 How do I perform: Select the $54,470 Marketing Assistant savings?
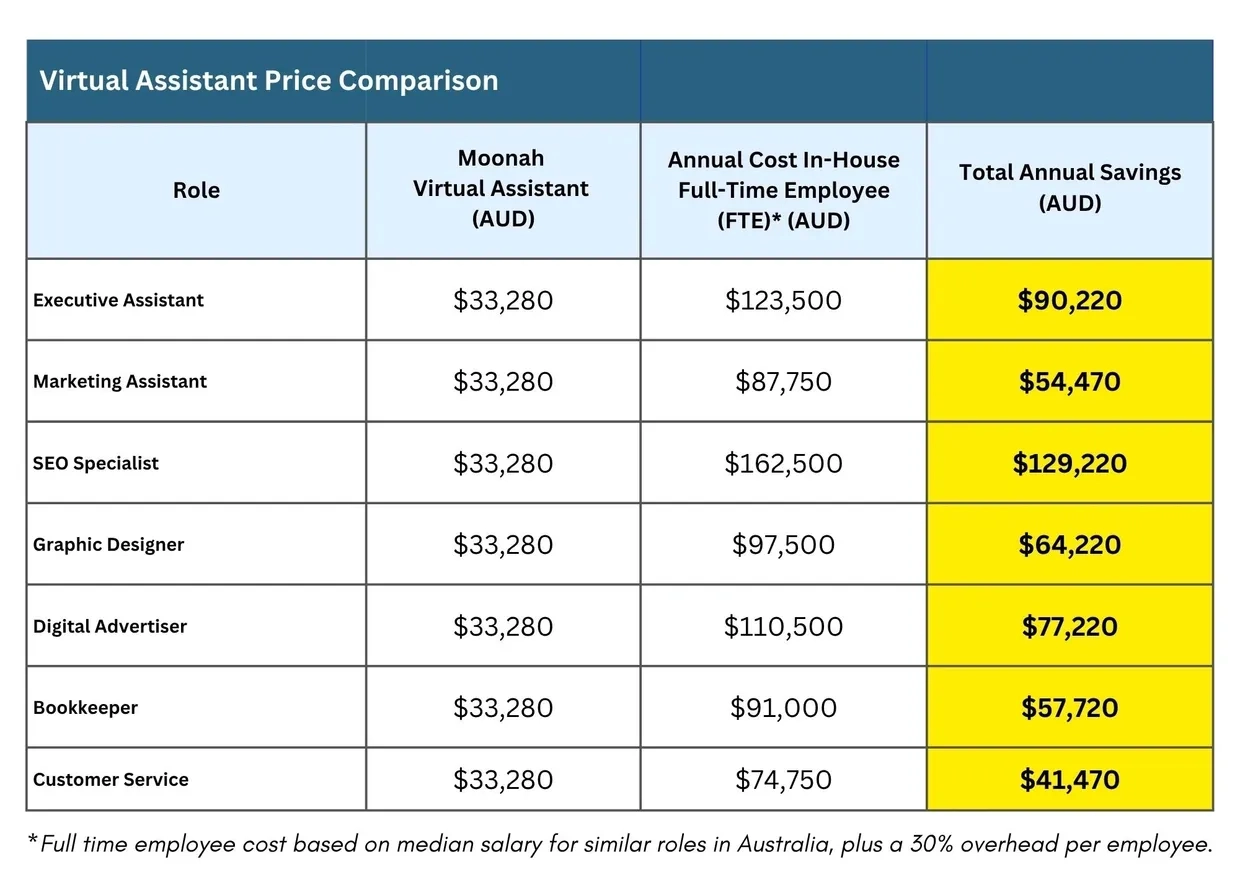point(1069,381)
